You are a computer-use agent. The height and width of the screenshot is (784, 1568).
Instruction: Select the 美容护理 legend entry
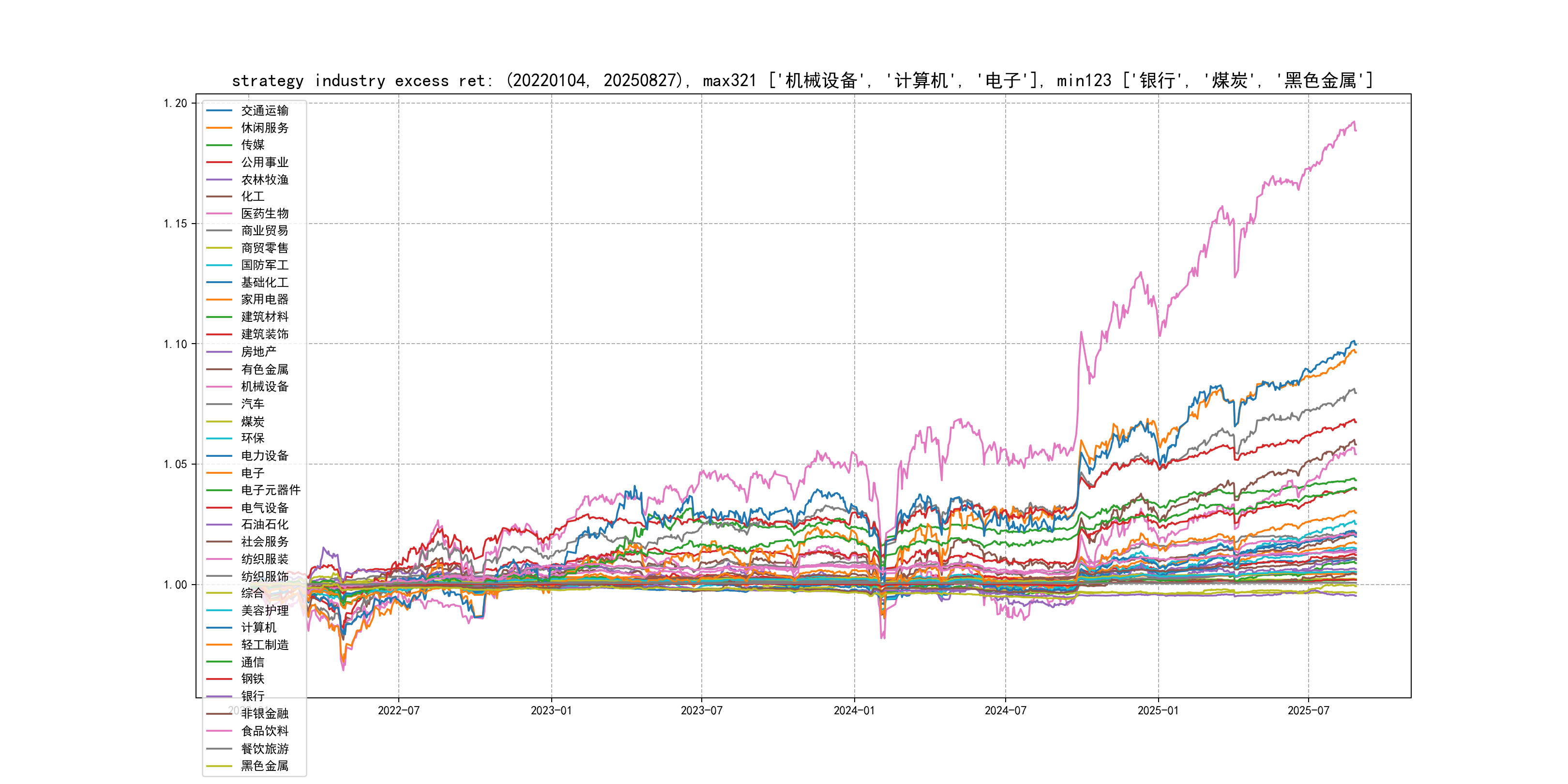pos(264,611)
